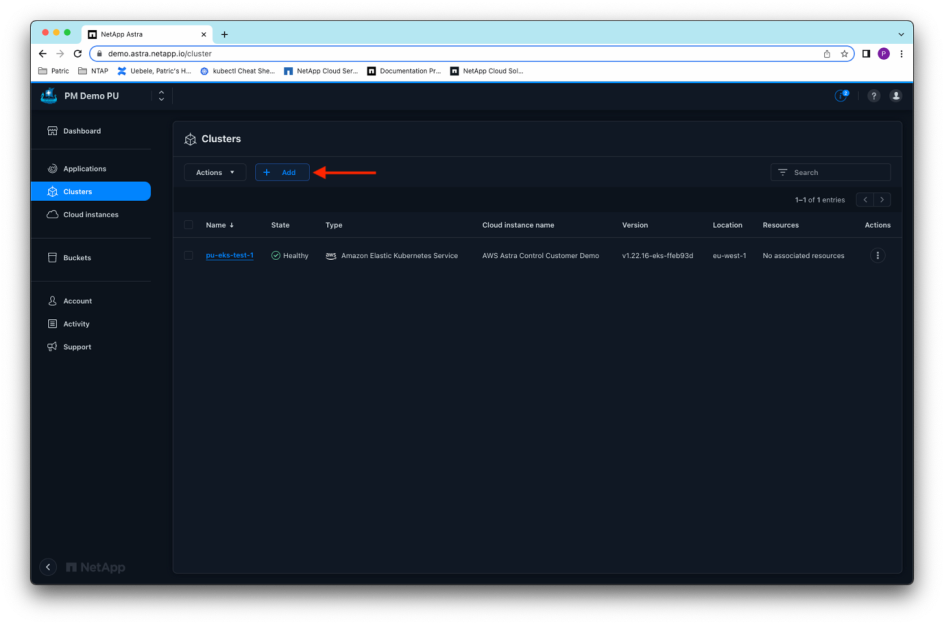
Task: Click the Add cluster button
Action: click(282, 172)
